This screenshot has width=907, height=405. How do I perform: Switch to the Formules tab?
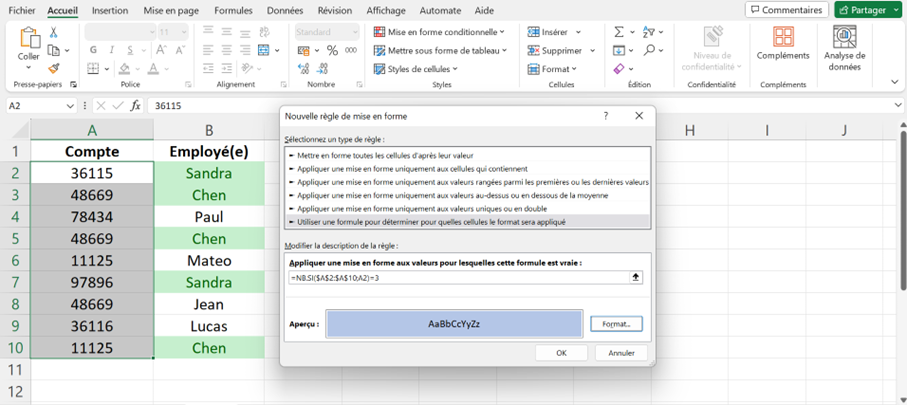233,10
